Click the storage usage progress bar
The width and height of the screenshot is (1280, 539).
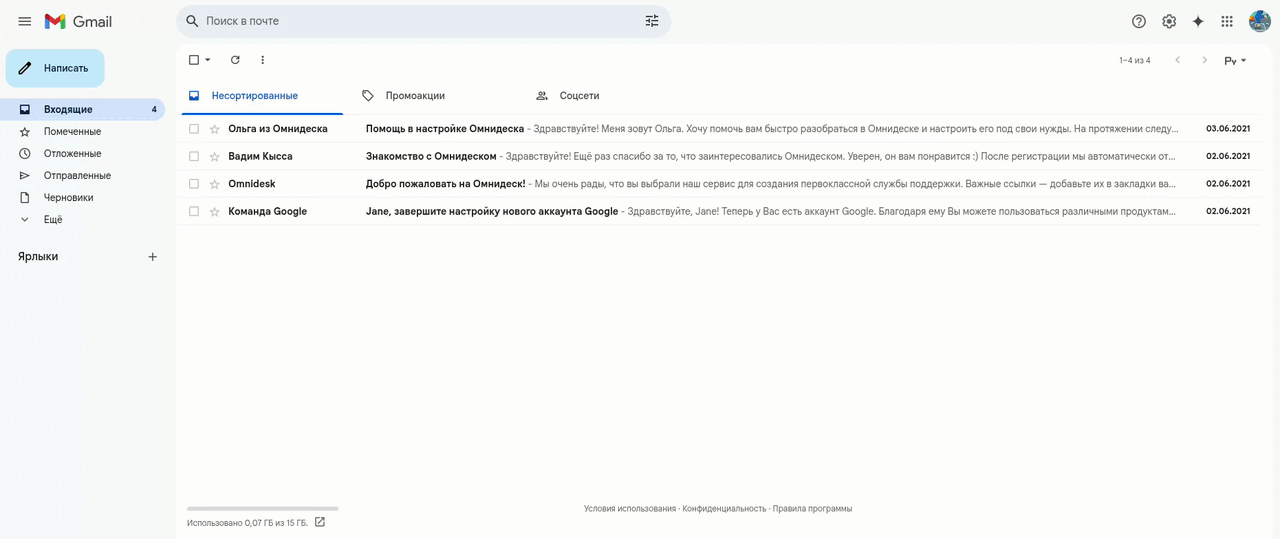[263, 509]
